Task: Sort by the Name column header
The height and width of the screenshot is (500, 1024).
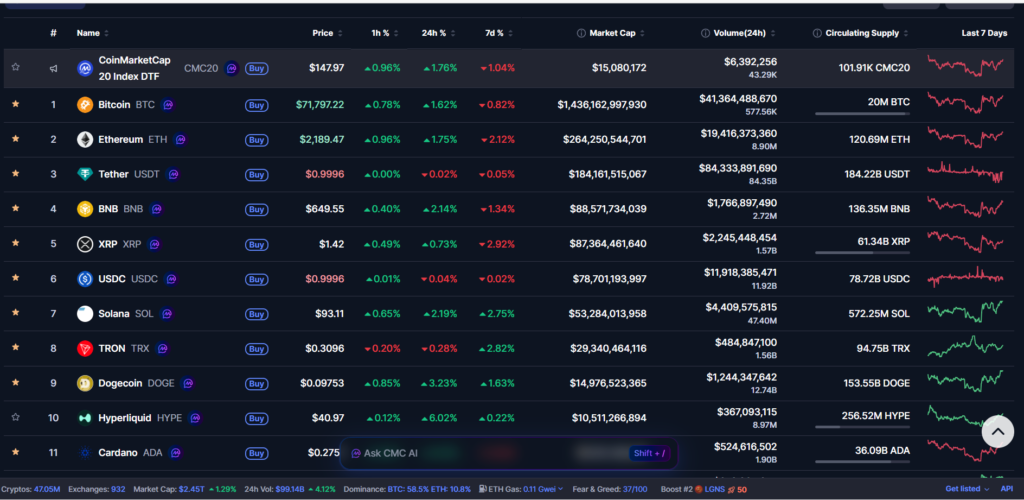Action: coord(92,33)
